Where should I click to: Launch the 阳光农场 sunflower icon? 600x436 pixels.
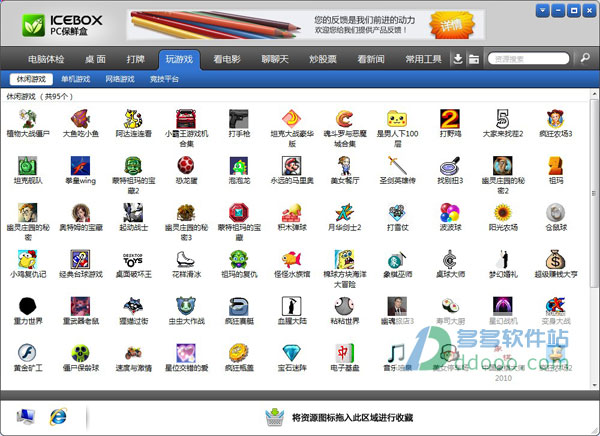[503, 212]
